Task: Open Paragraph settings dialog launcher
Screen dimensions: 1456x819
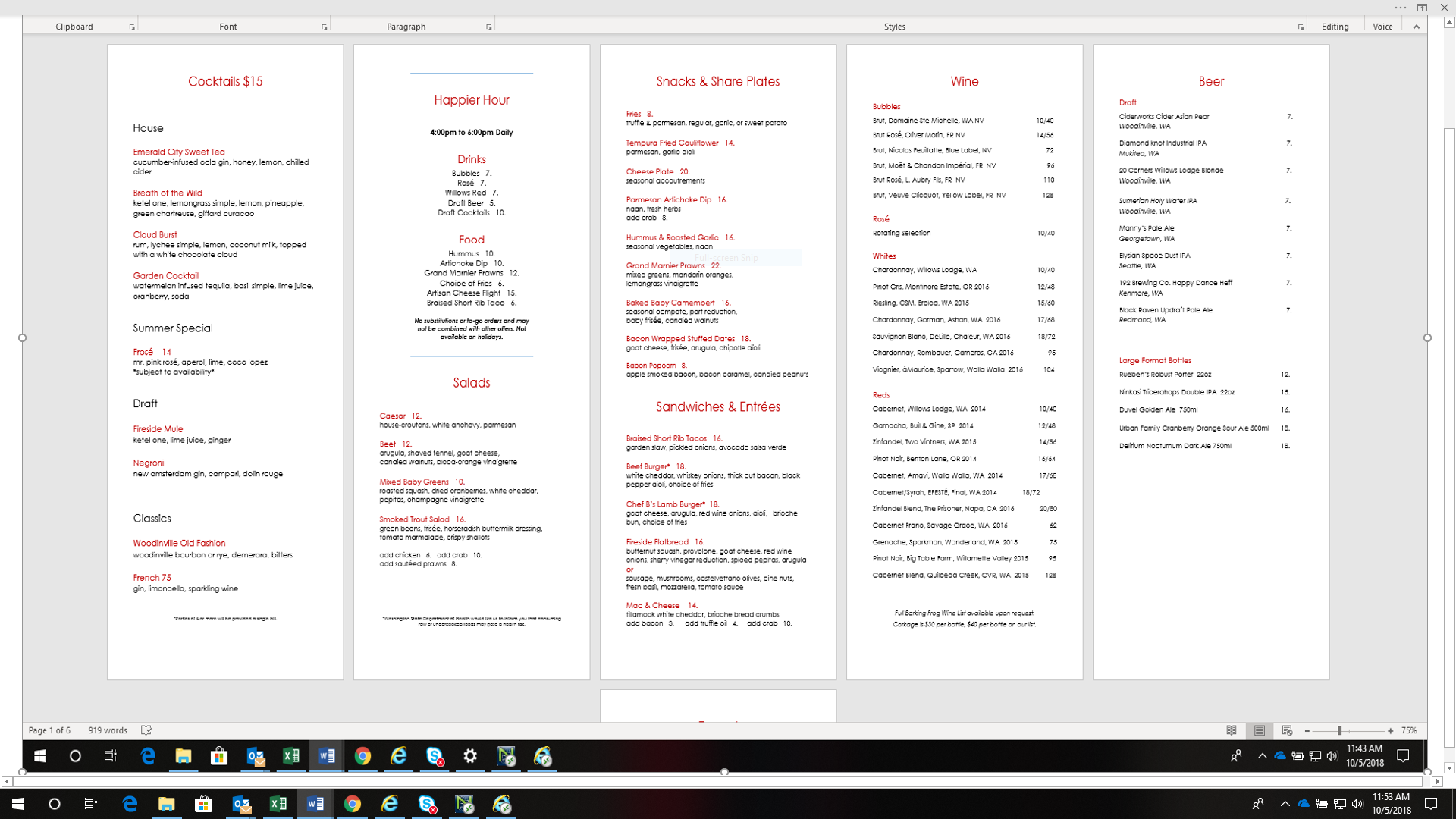Action: [x=489, y=27]
